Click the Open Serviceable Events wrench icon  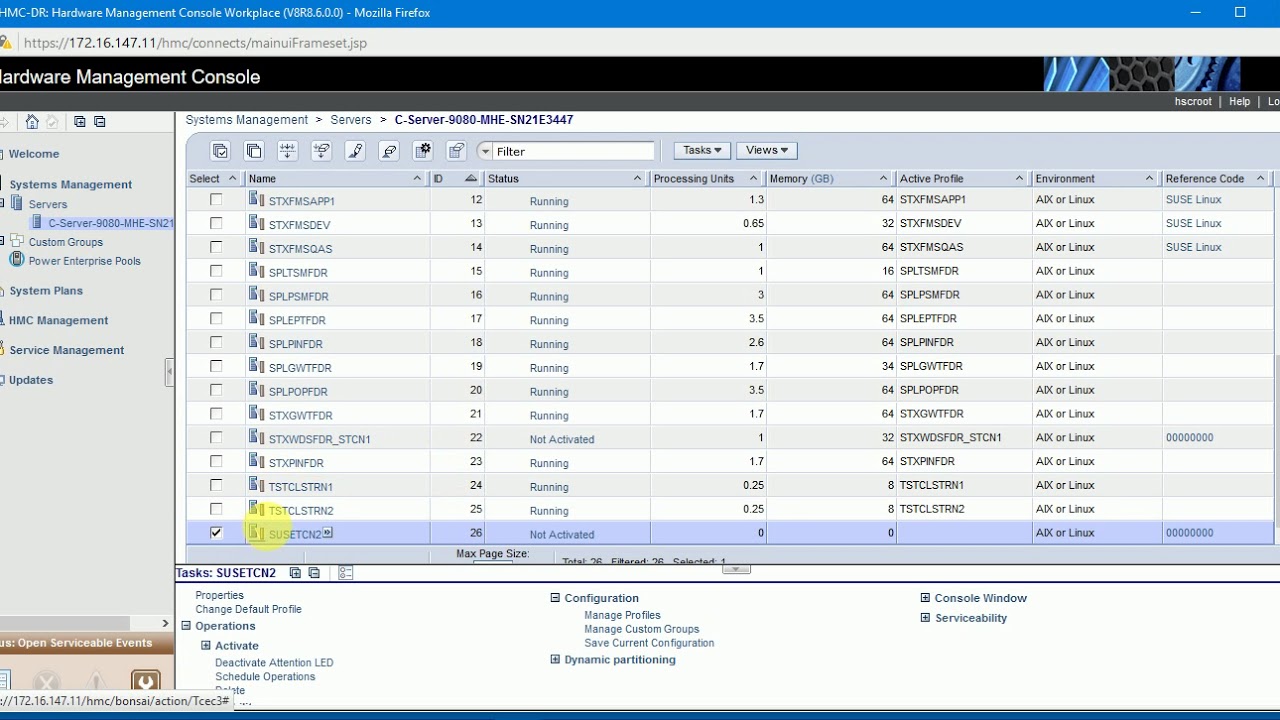(145, 682)
